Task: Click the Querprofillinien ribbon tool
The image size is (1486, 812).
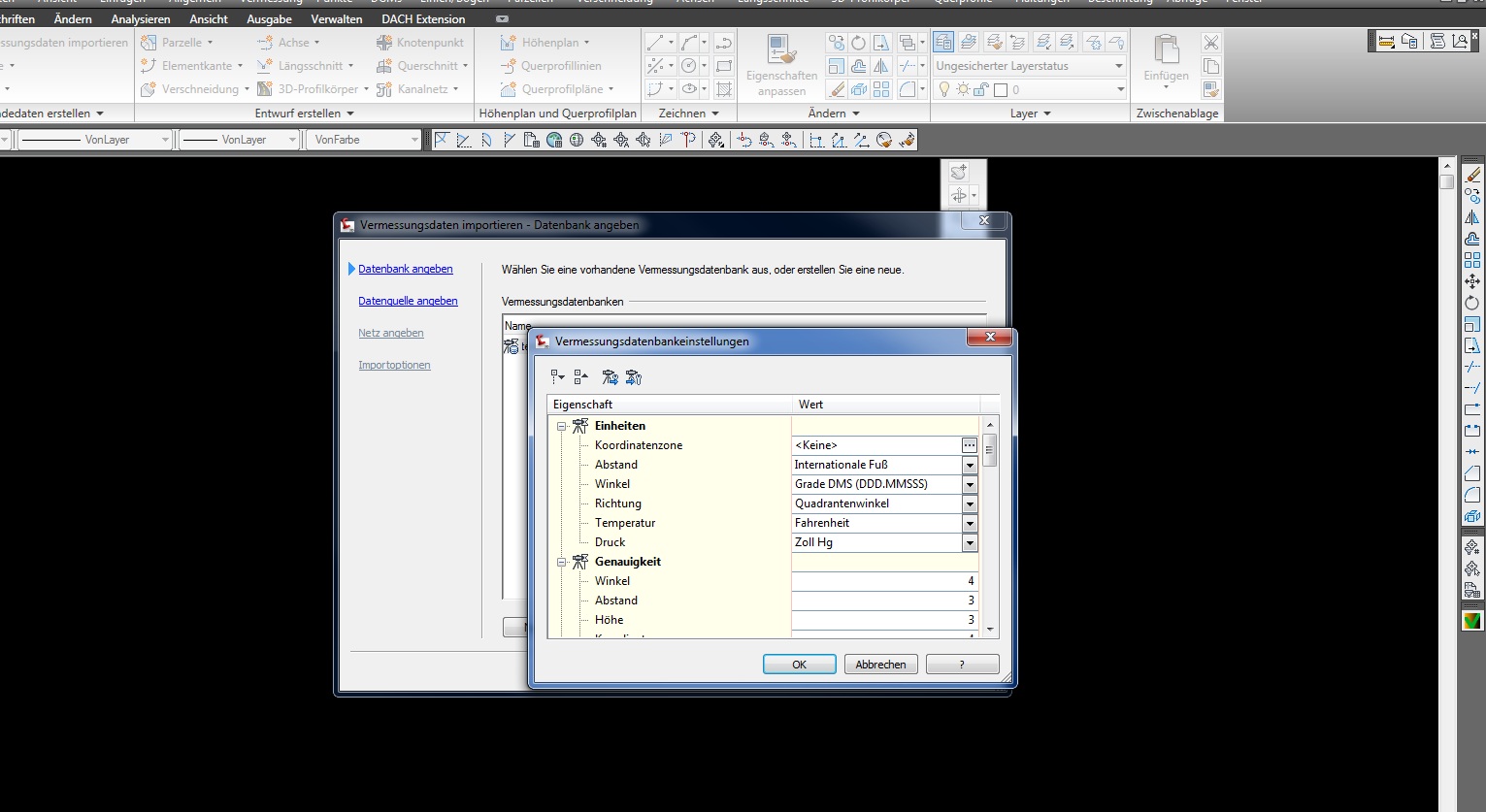Action: click(550, 66)
